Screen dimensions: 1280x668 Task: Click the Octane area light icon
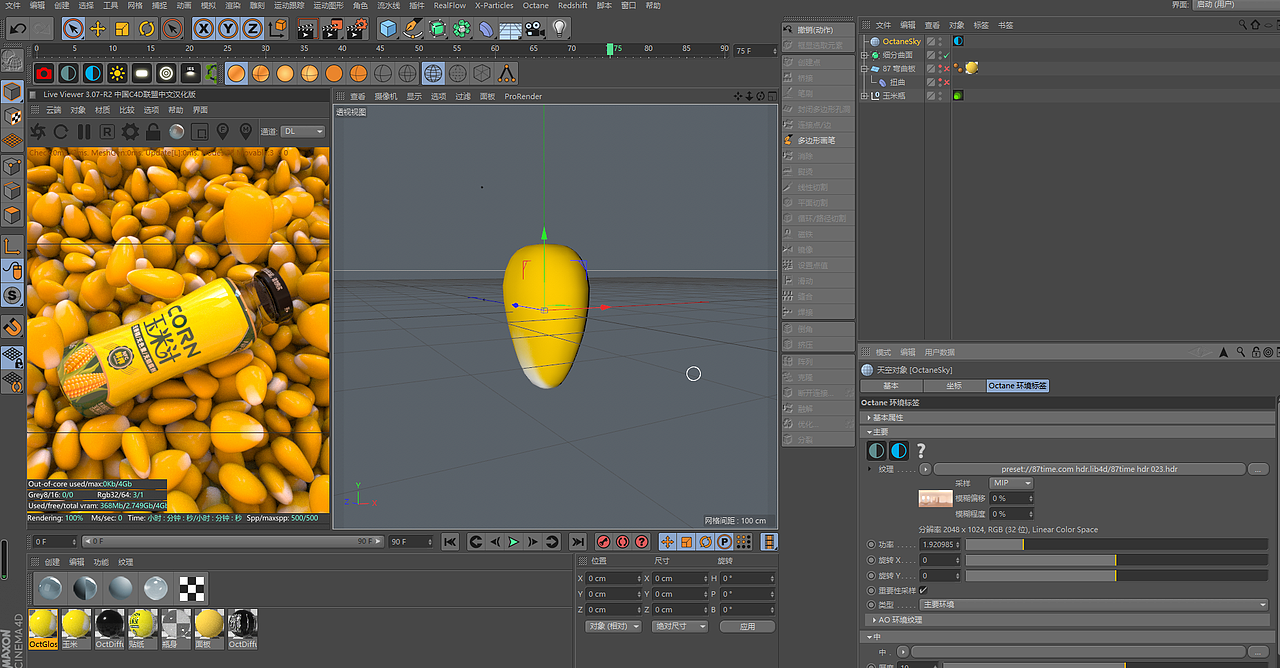point(142,73)
